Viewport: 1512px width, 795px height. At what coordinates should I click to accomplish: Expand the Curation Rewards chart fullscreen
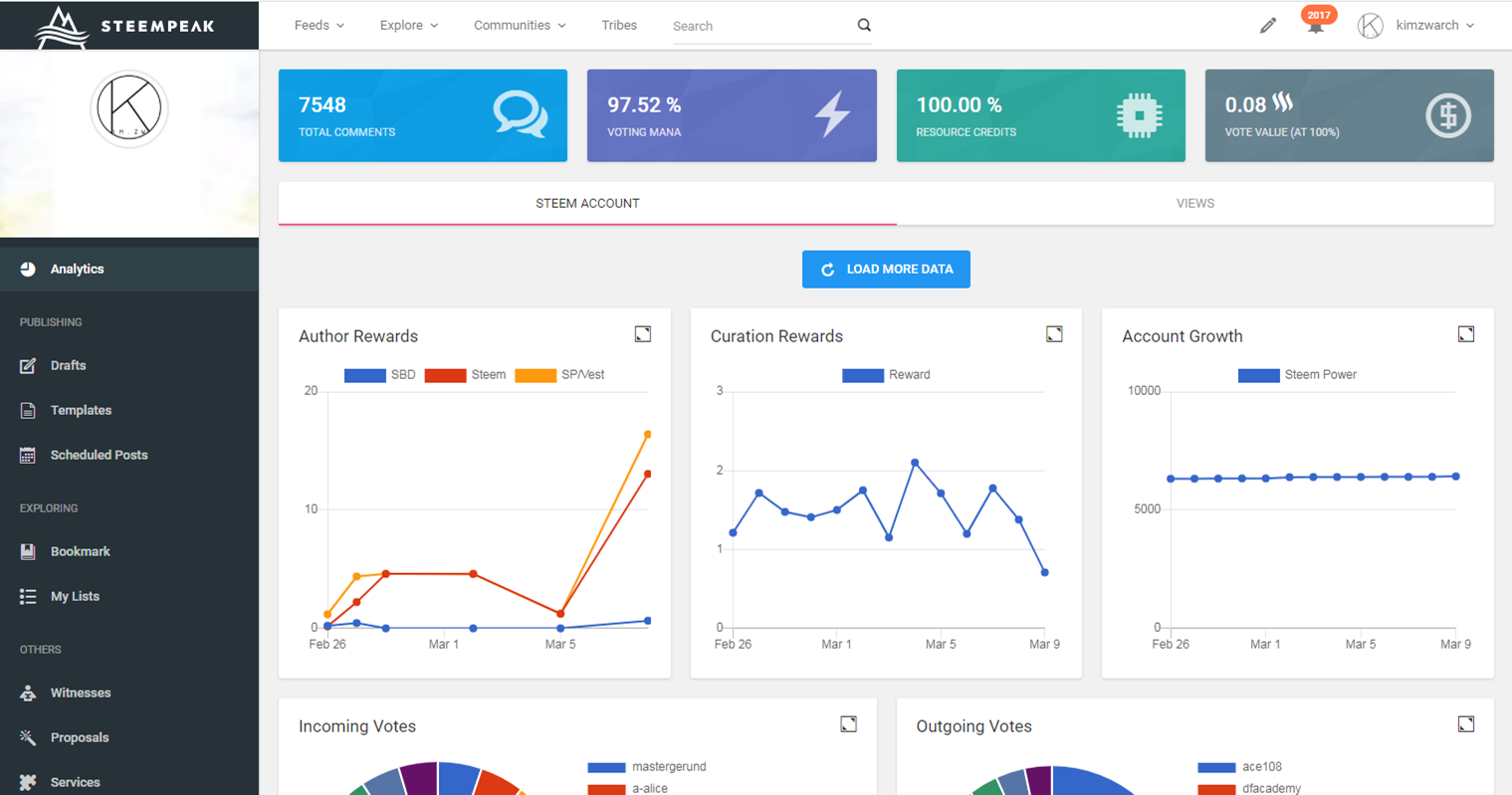pyautogui.click(x=1054, y=334)
